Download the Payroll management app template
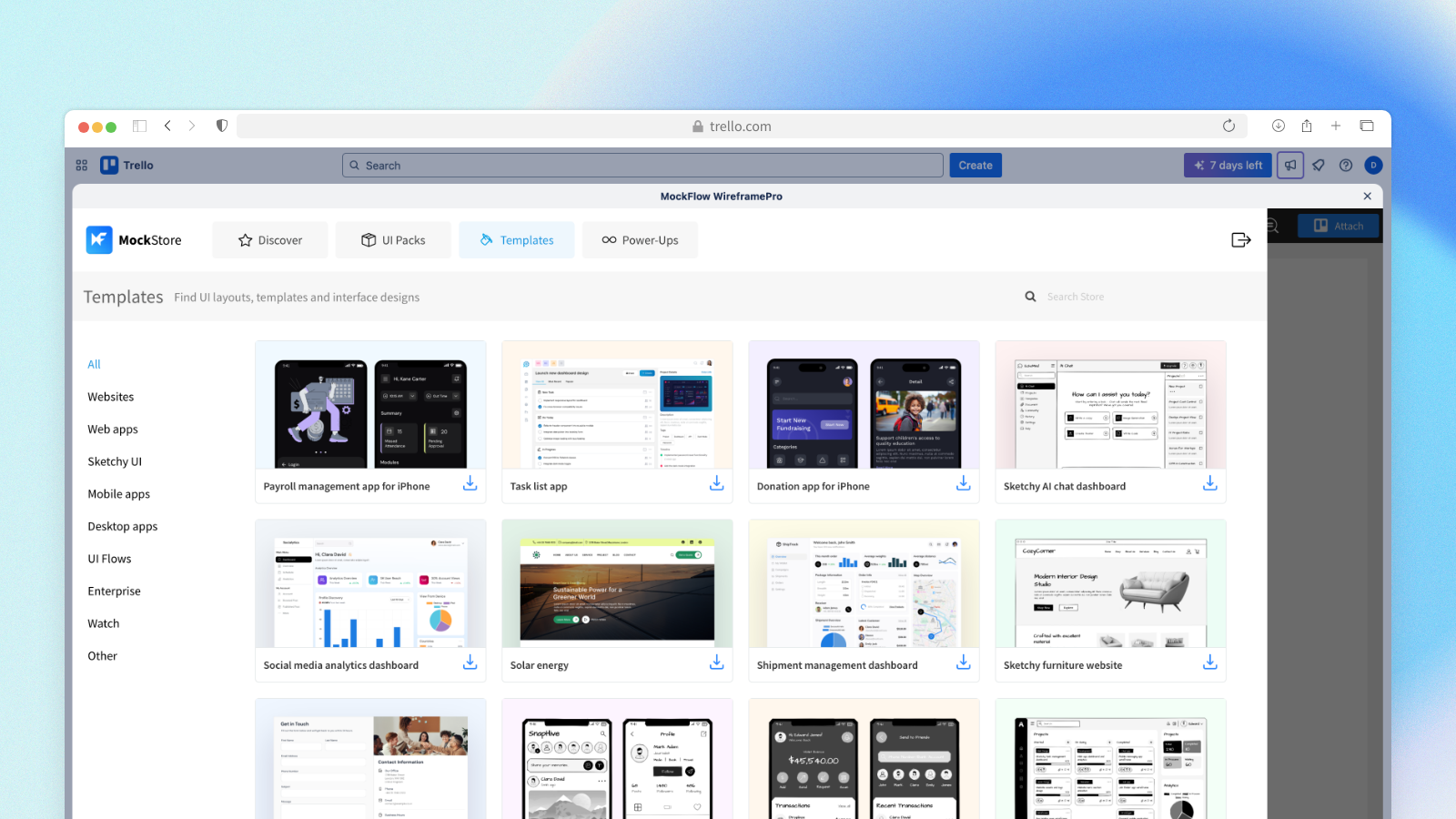The height and width of the screenshot is (819, 1456). coord(470,483)
